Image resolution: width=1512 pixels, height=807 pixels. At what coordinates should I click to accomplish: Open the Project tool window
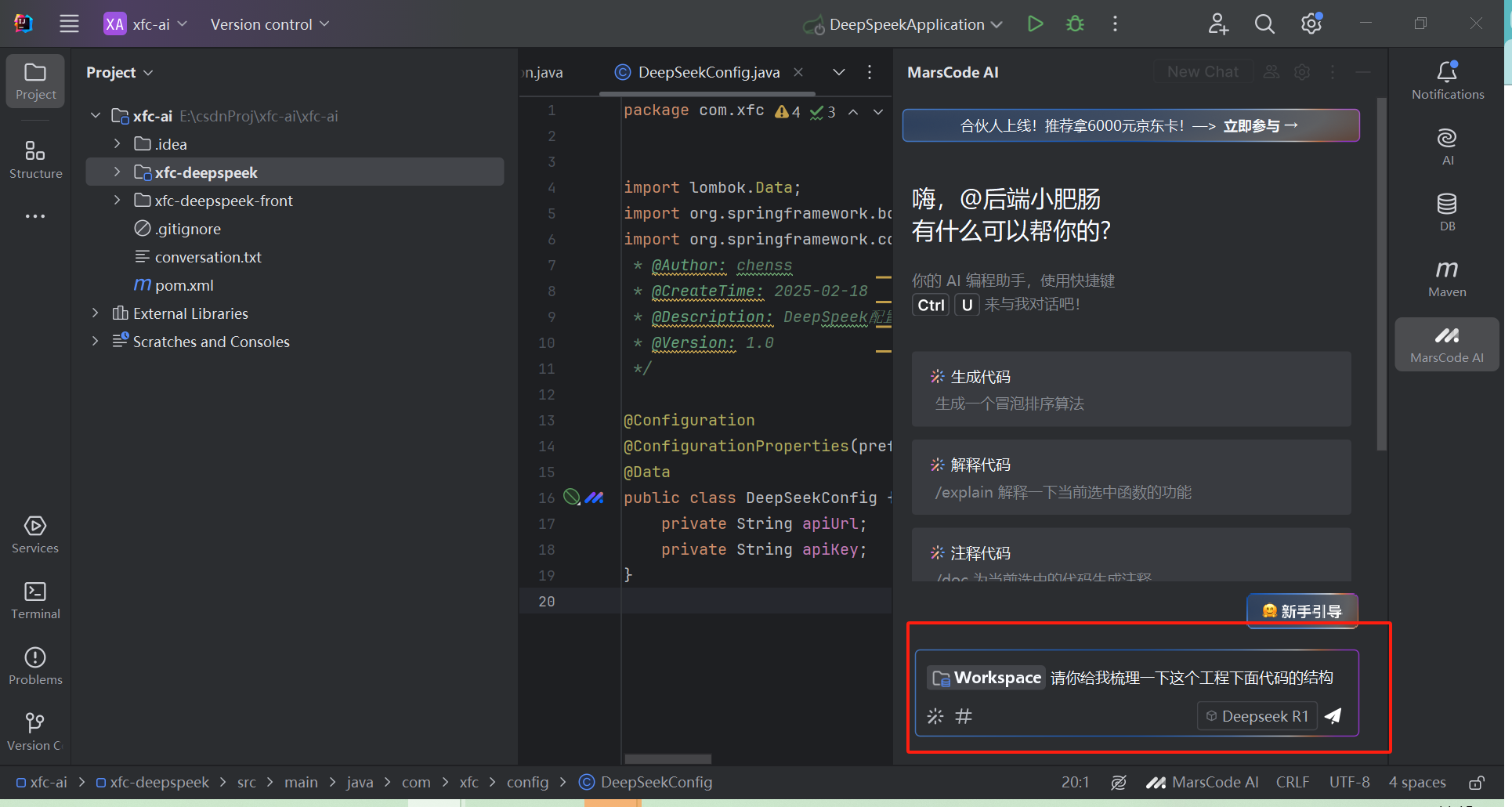(x=35, y=81)
